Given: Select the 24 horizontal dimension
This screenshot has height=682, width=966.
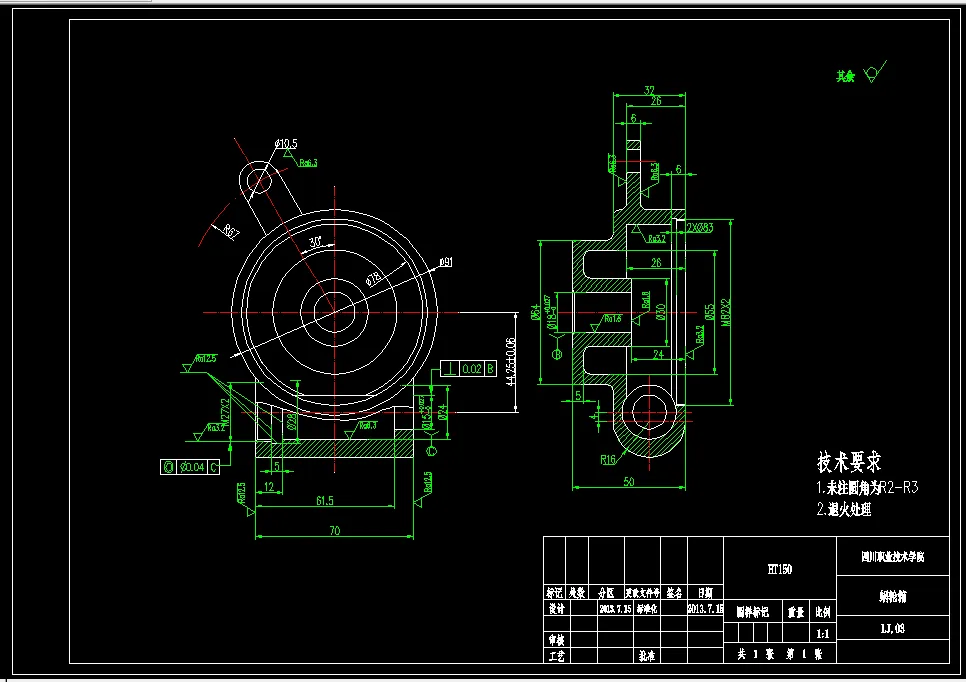Looking at the screenshot, I should coord(659,354).
